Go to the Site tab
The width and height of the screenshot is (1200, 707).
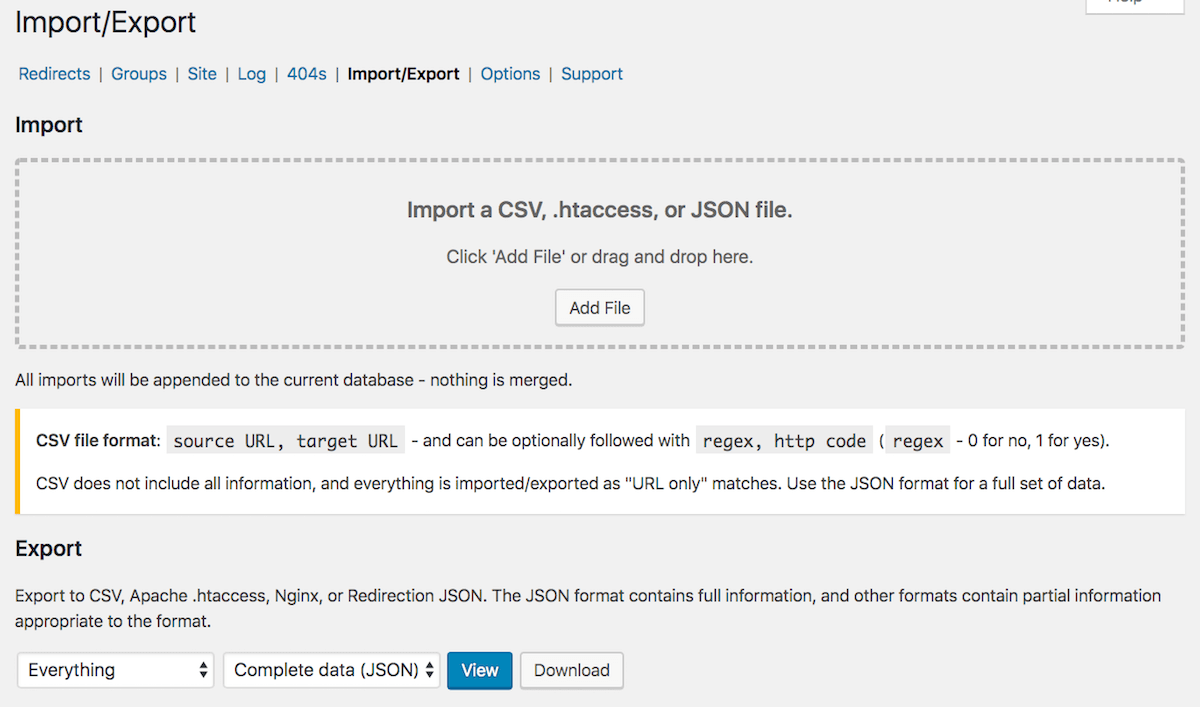click(x=202, y=74)
